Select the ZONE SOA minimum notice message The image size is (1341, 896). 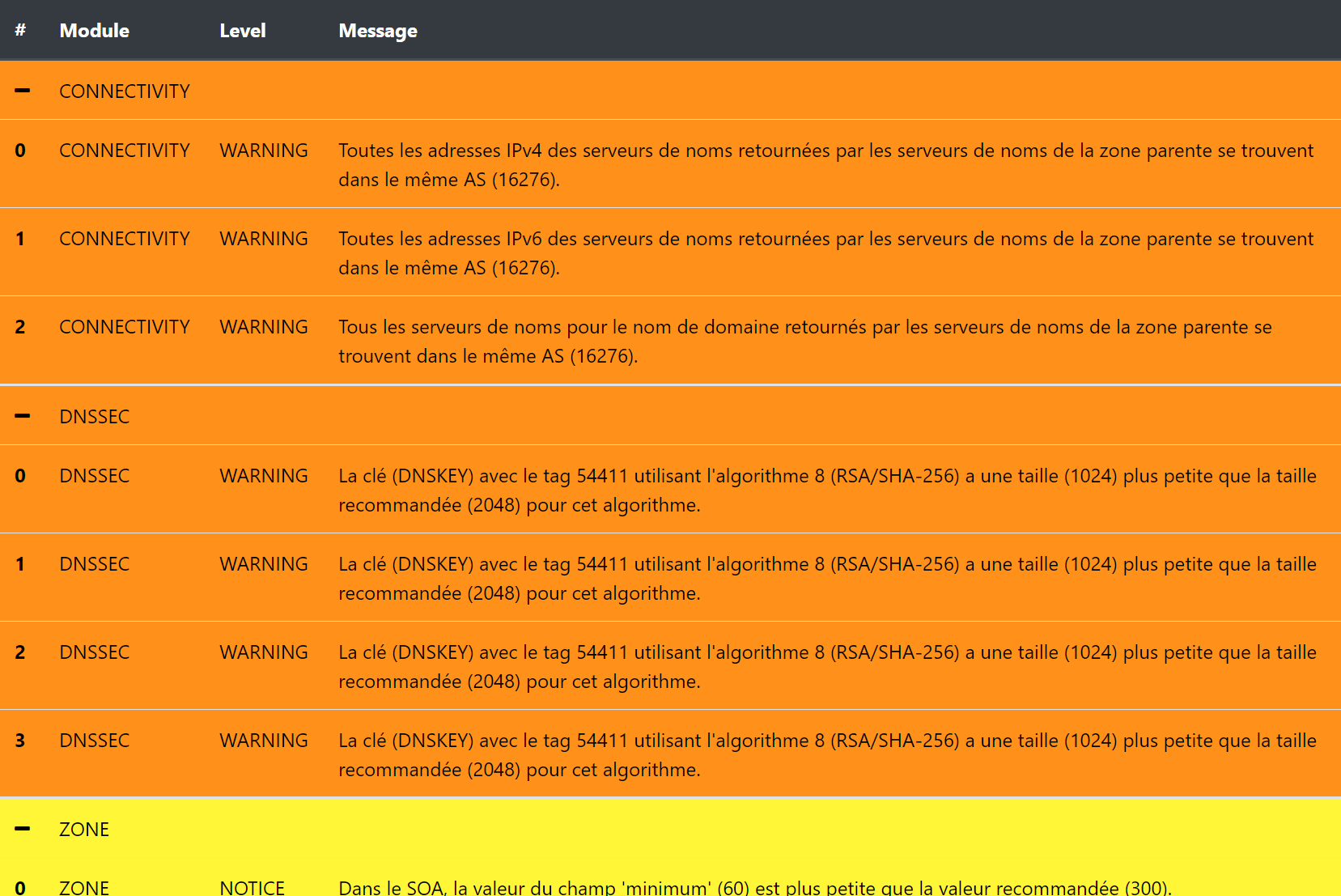pyautogui.click(x=755, y=887)
